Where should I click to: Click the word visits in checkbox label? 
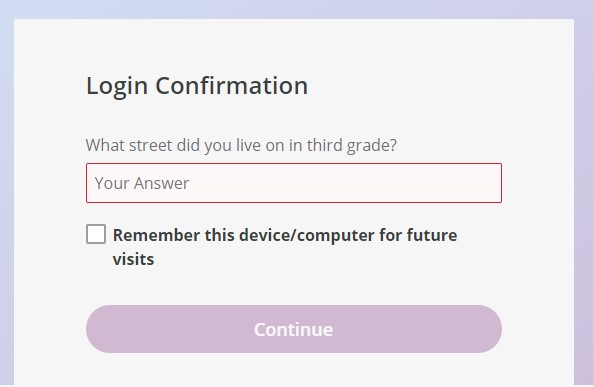click(x=134, y=260)
